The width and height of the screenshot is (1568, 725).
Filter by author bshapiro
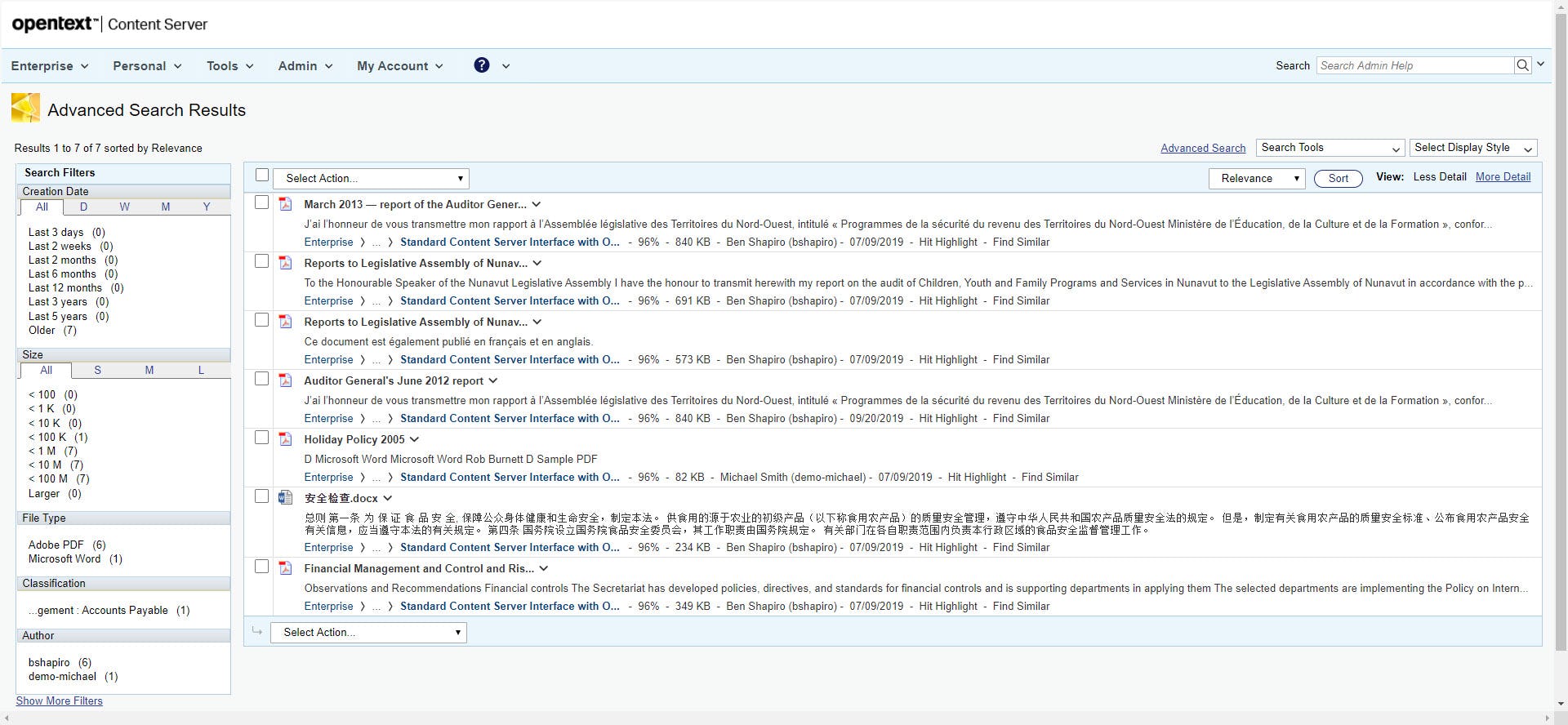pos(49,663)
